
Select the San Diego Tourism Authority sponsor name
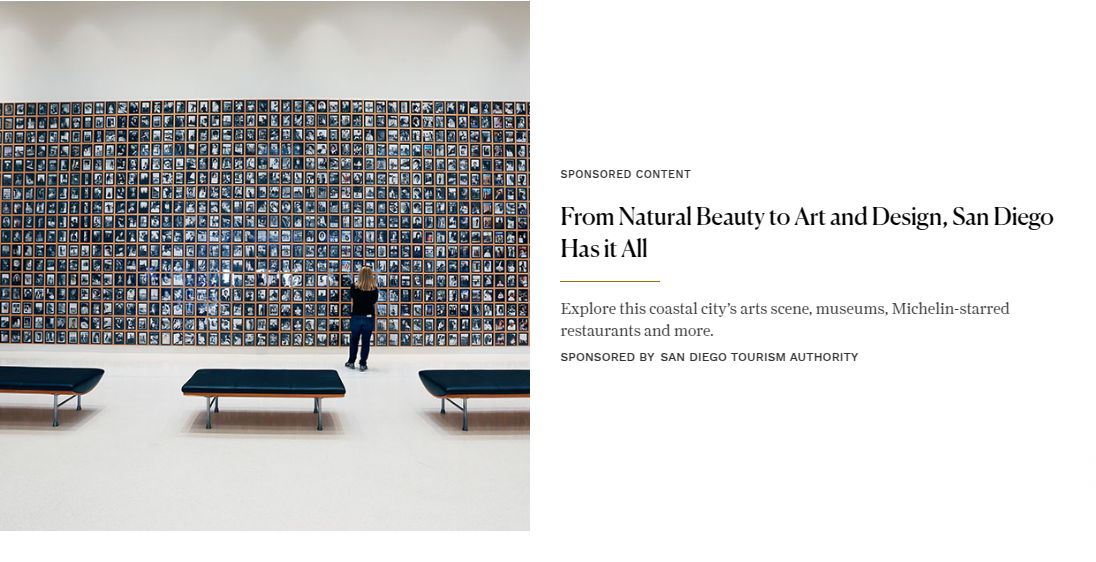[x=759, y=357]
